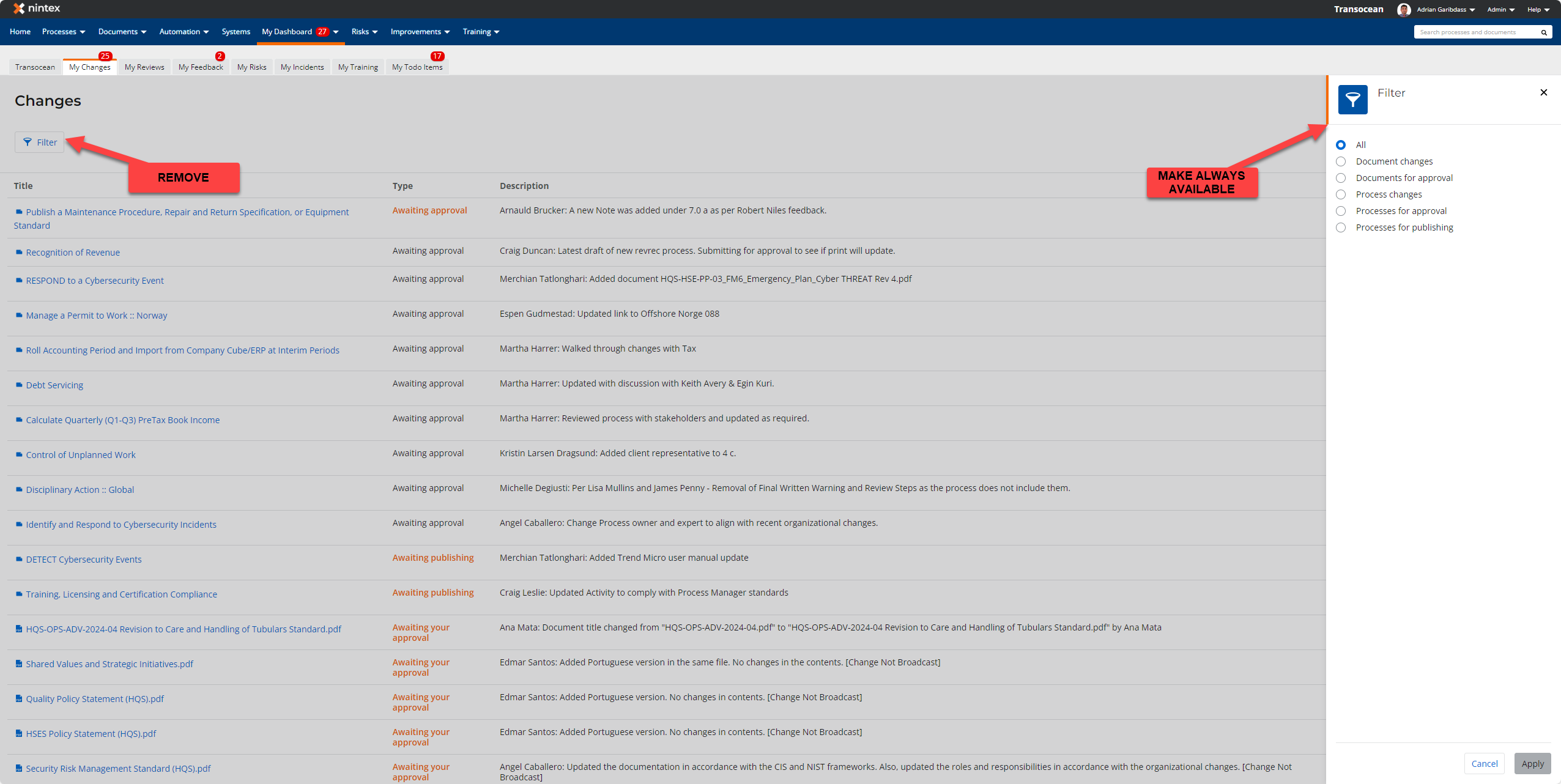The width and height of the screenshot is (1561, 784).
Task: Click the Filter button above the table
Action: tap(40, 142)
